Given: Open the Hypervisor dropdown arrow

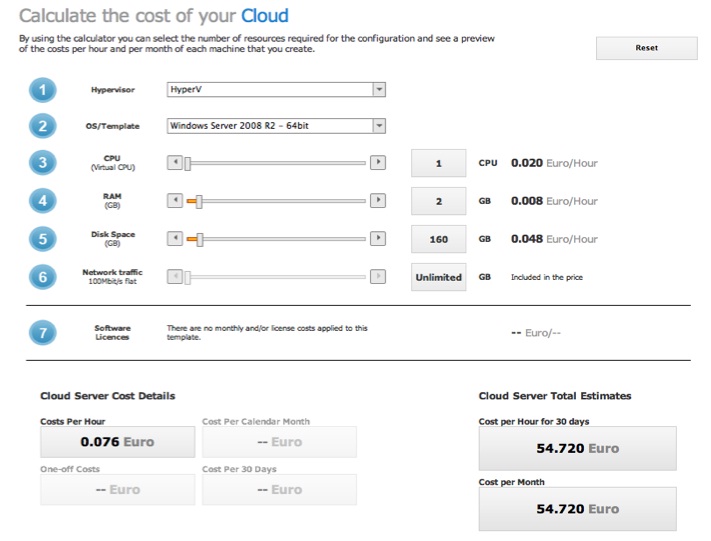Looking at the screenshot, I should [x=379, y=89].
